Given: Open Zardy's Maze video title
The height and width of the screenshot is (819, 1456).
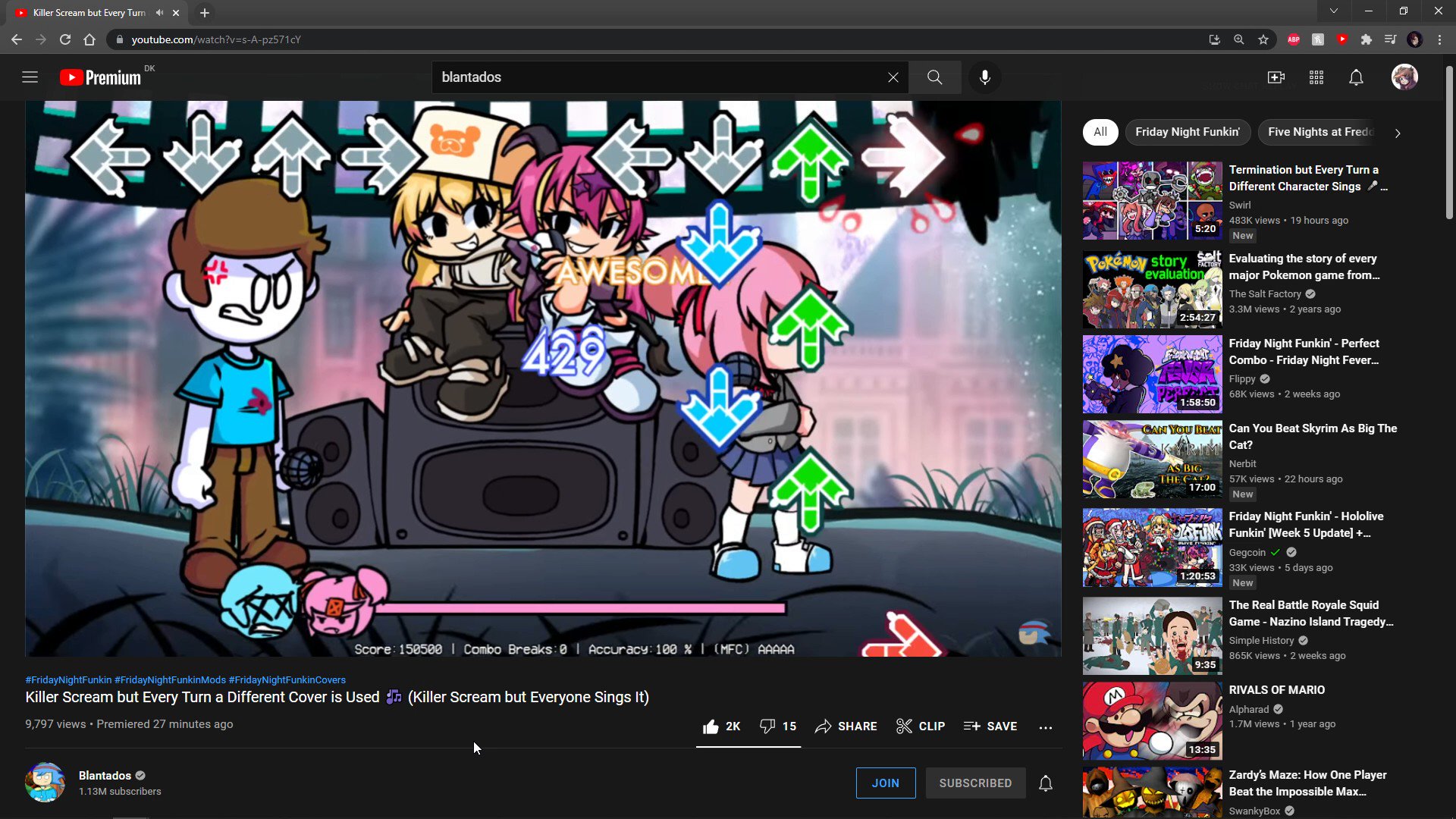Looking at the screenshot, I should point(1307,783).
